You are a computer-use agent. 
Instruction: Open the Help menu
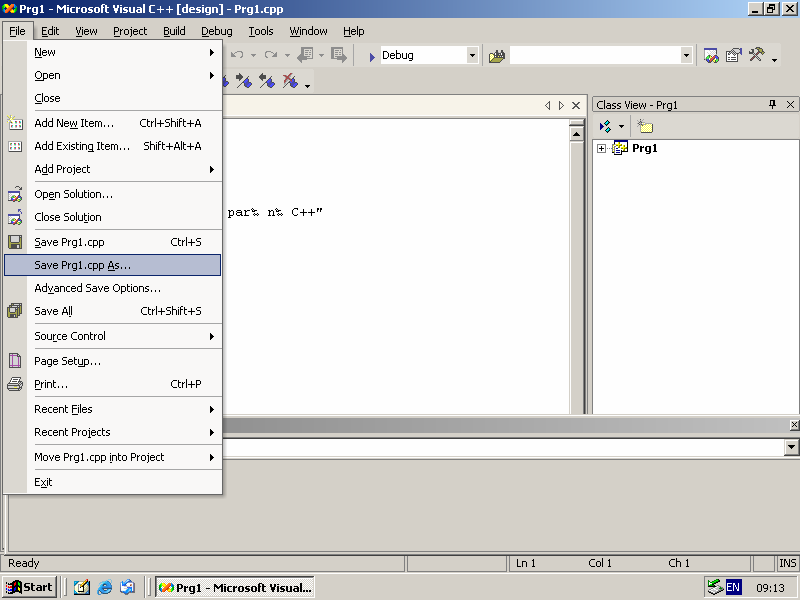[x=353, y=31]
